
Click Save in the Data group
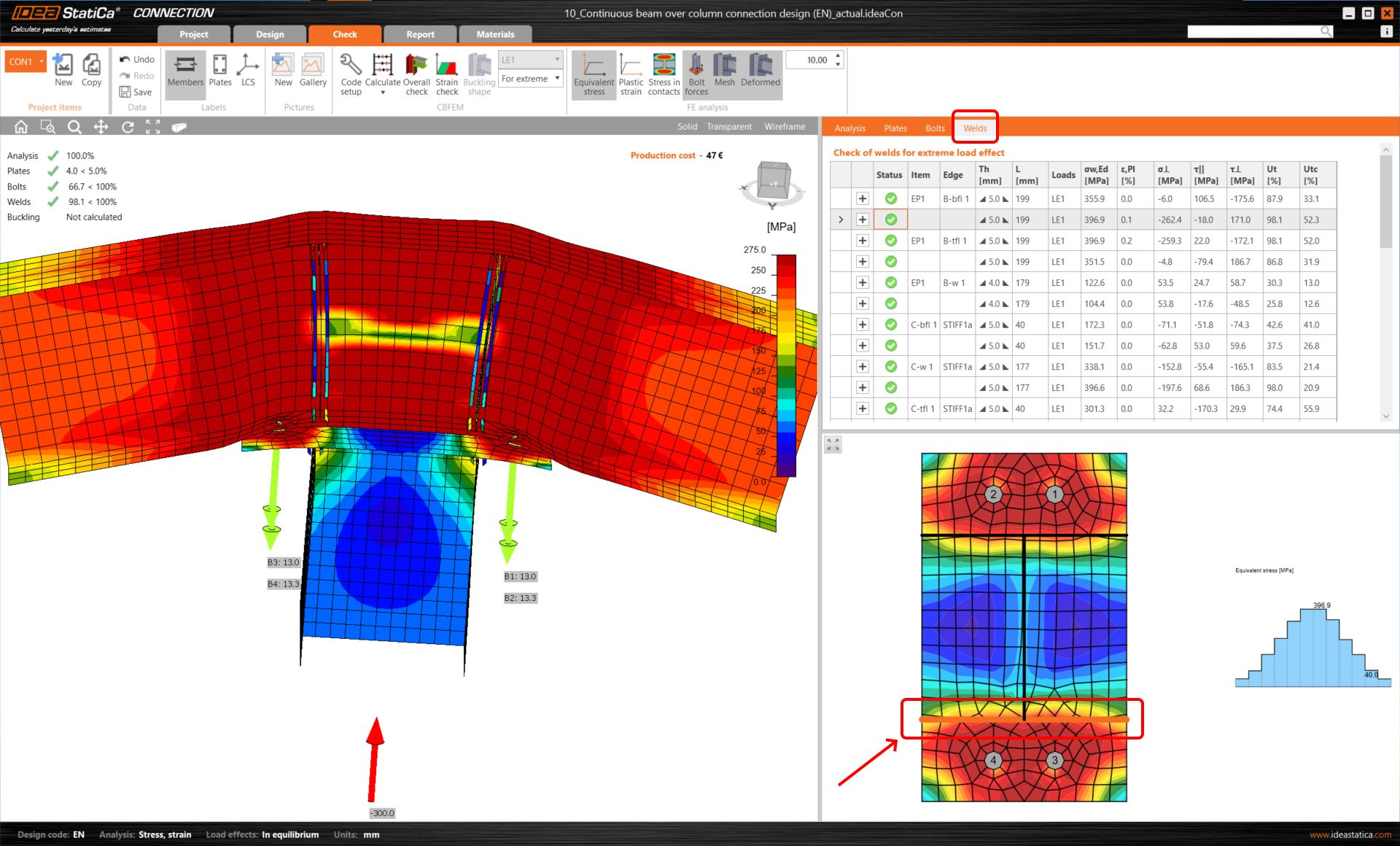136,92
